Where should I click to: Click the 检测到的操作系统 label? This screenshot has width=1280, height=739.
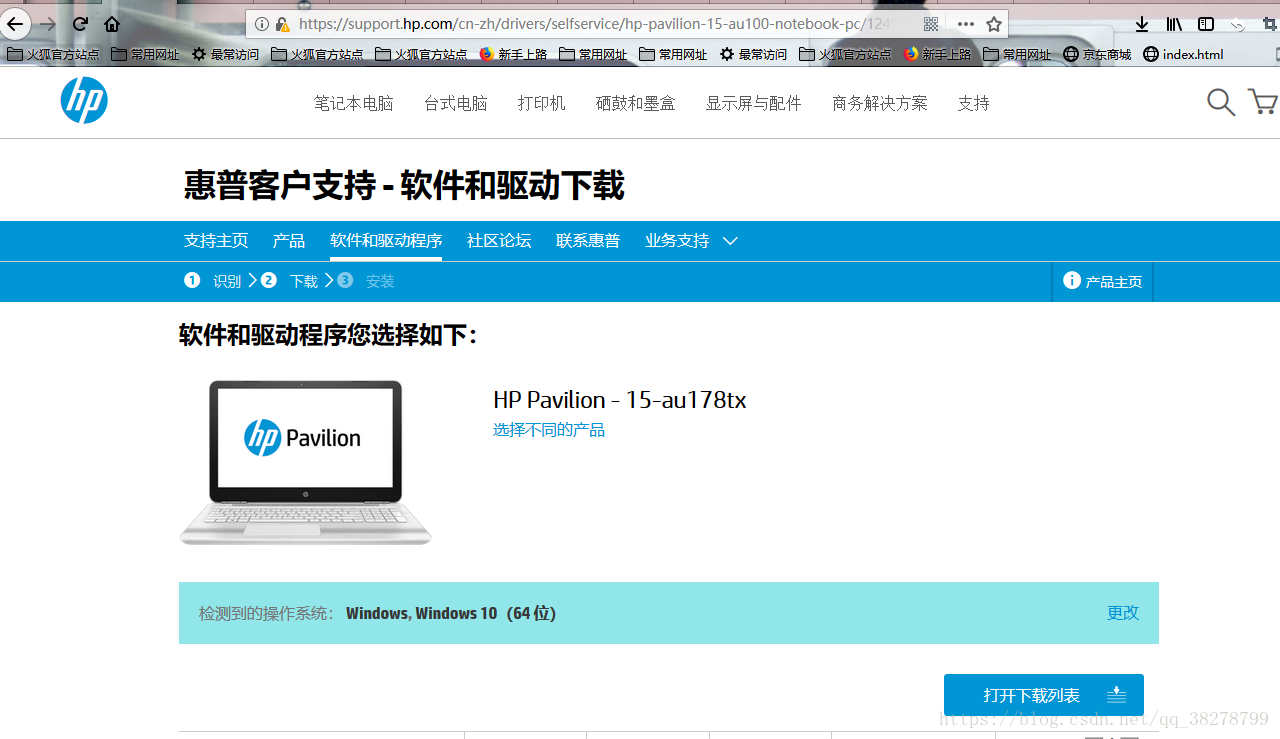click(266, 613)
